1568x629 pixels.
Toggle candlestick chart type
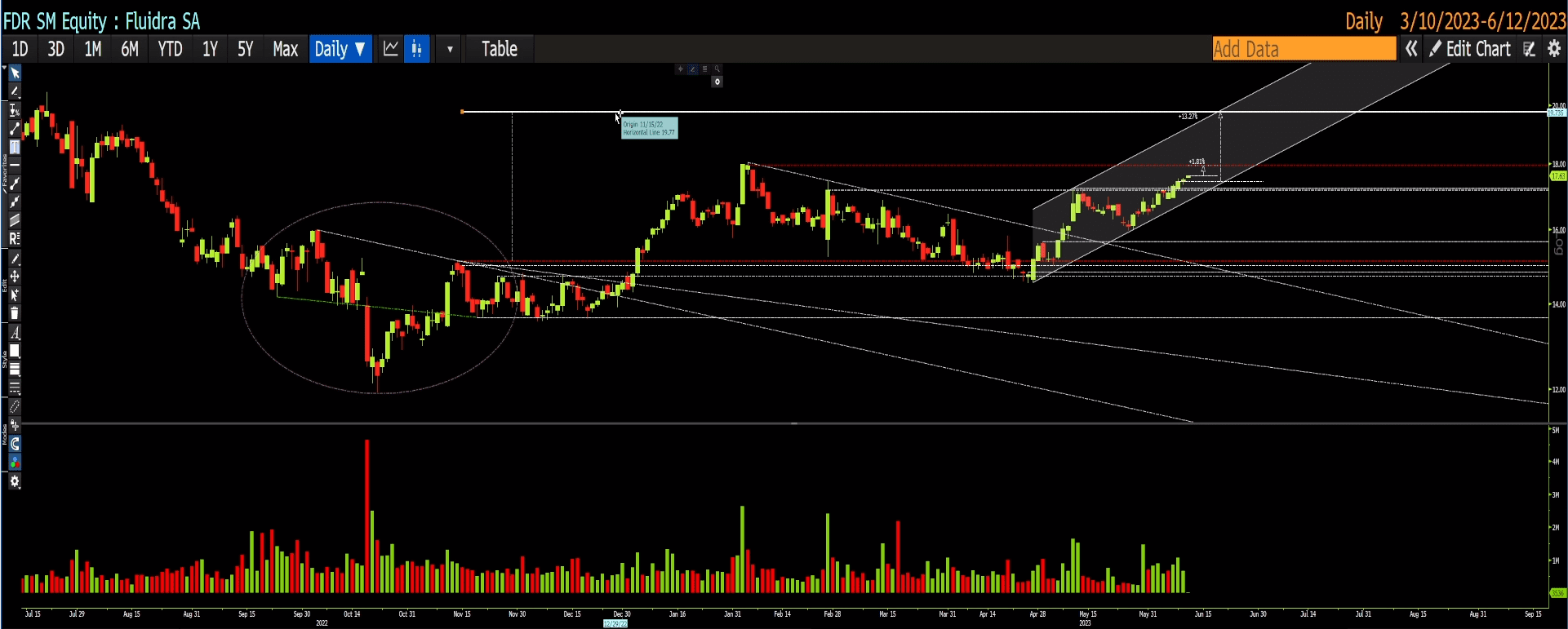click(416, 49)
